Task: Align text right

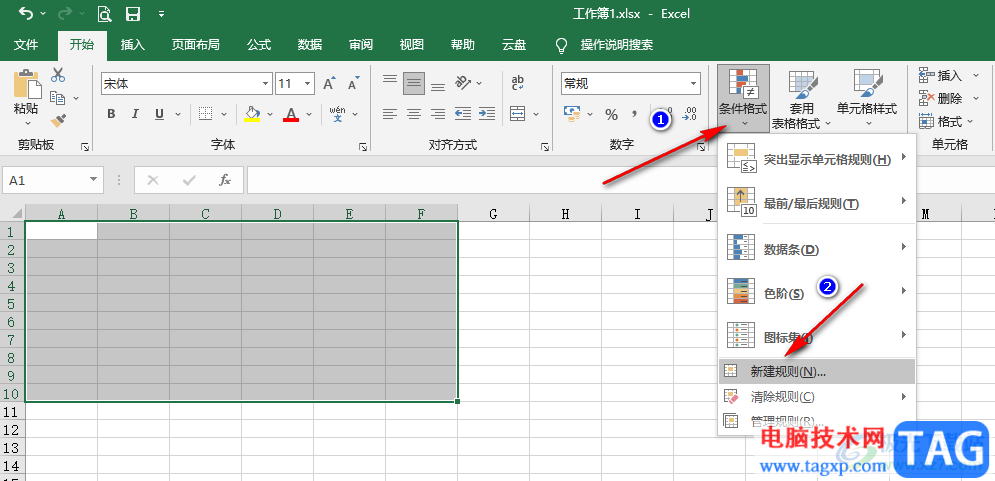Action: pos(438,114)
